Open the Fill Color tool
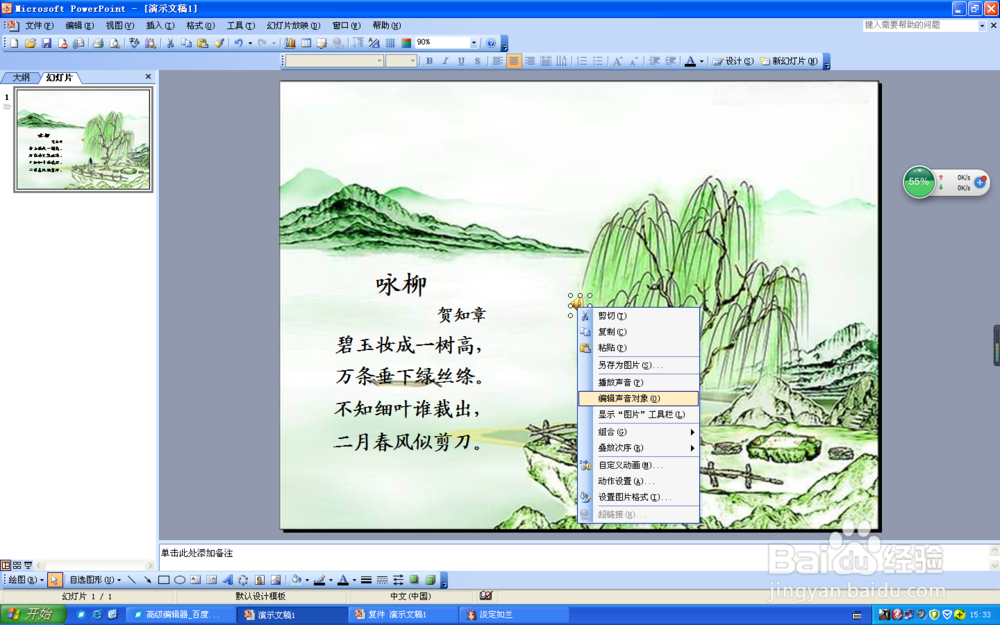The height and width of the screenshot is (625, 1000). pos(297,579)
